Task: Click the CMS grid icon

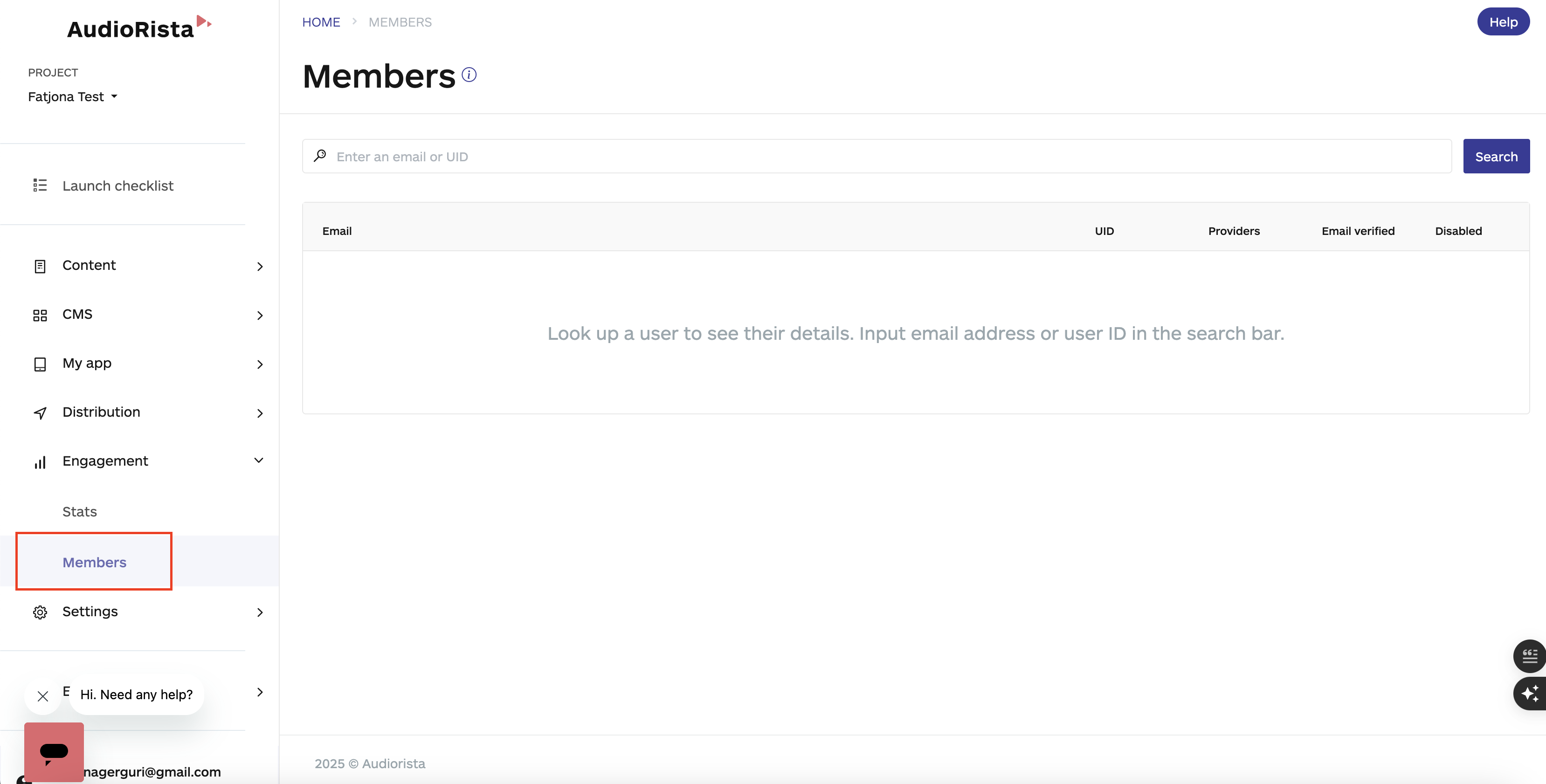Action: 40,314
